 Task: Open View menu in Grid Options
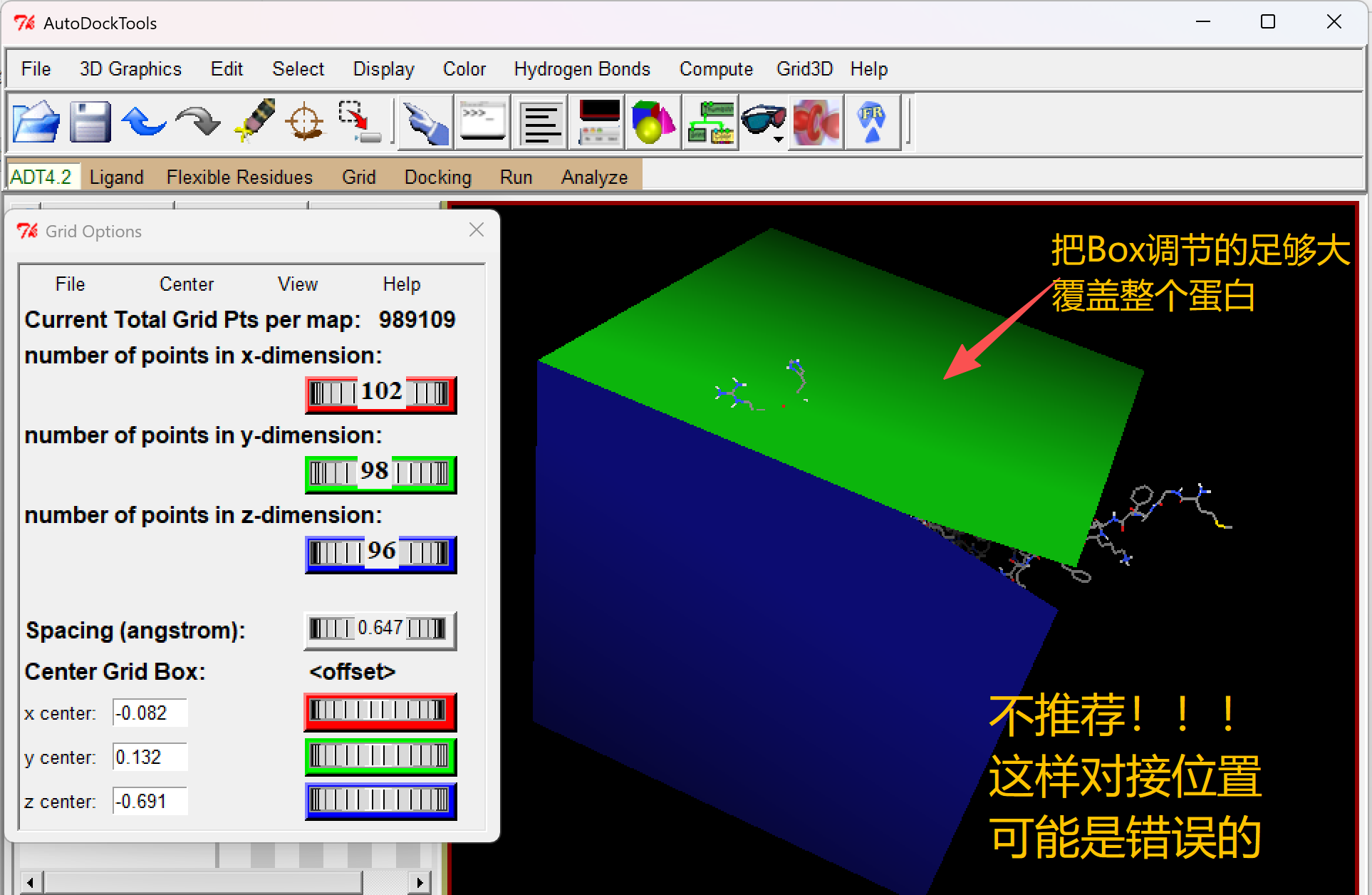297,284
